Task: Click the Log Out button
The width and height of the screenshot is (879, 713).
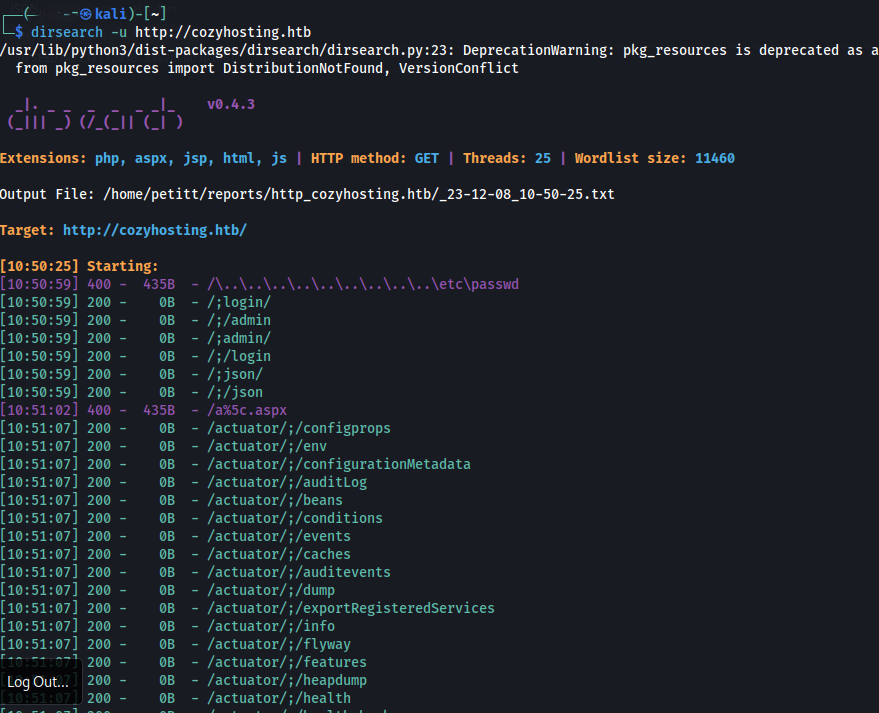Action: [39, 682]
